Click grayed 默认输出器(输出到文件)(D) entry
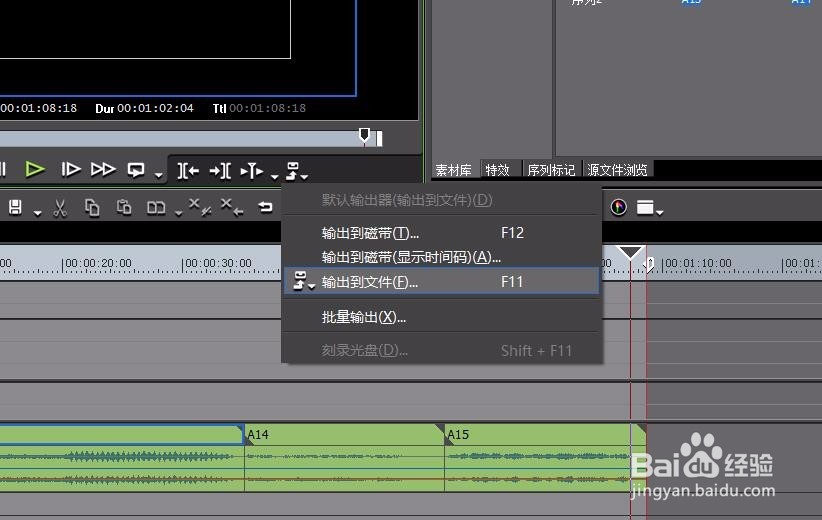Screen dimensions: 822x520 [441, 200]
